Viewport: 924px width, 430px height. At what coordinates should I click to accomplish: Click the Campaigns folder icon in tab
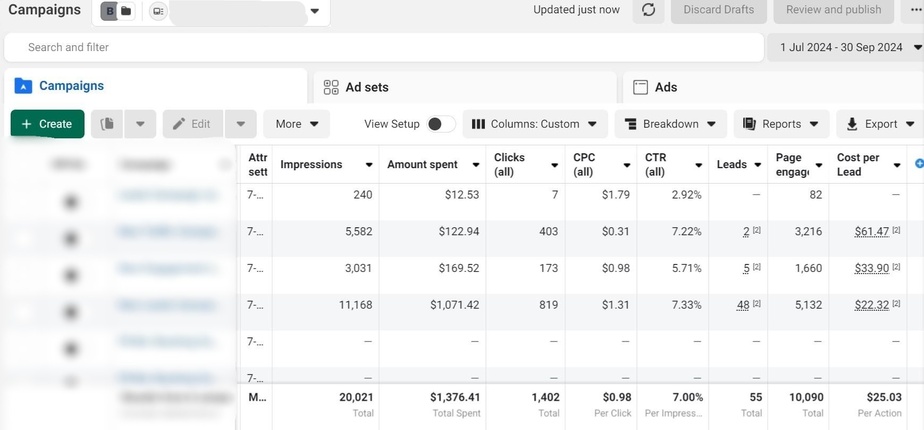[x=23, y=86]
